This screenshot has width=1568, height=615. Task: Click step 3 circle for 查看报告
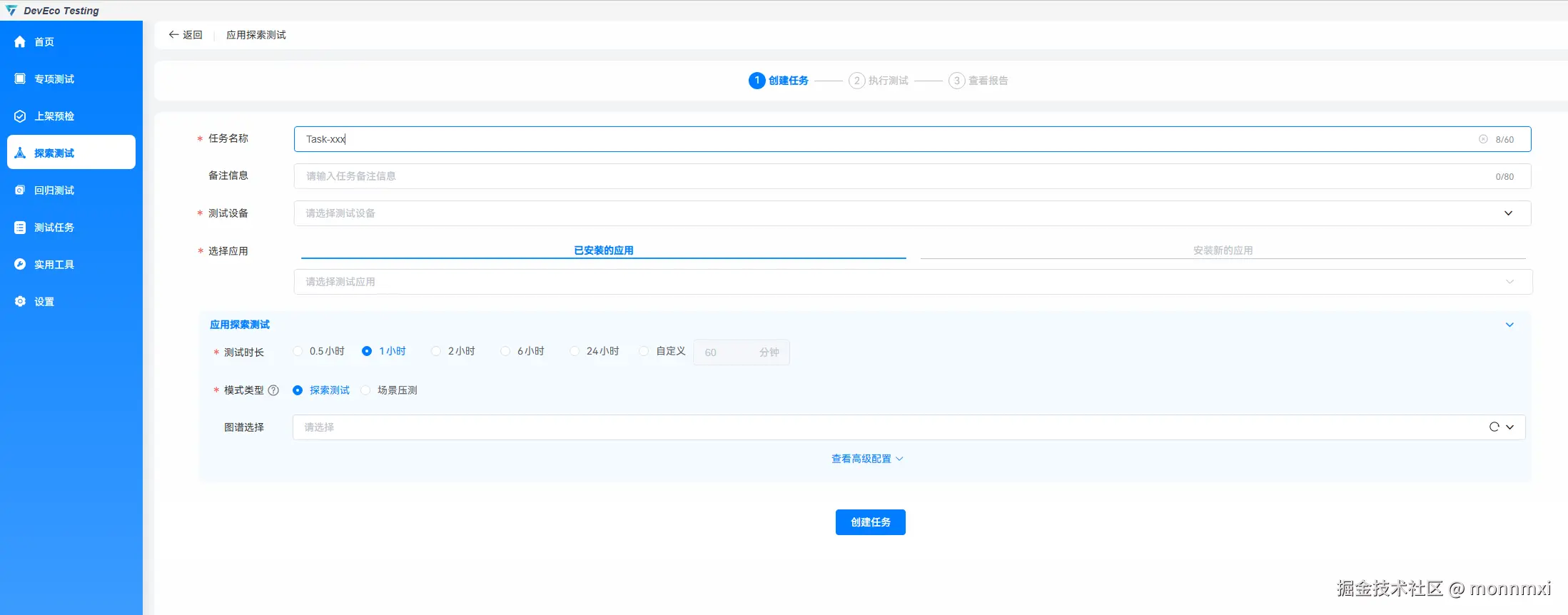click(957, 81)
